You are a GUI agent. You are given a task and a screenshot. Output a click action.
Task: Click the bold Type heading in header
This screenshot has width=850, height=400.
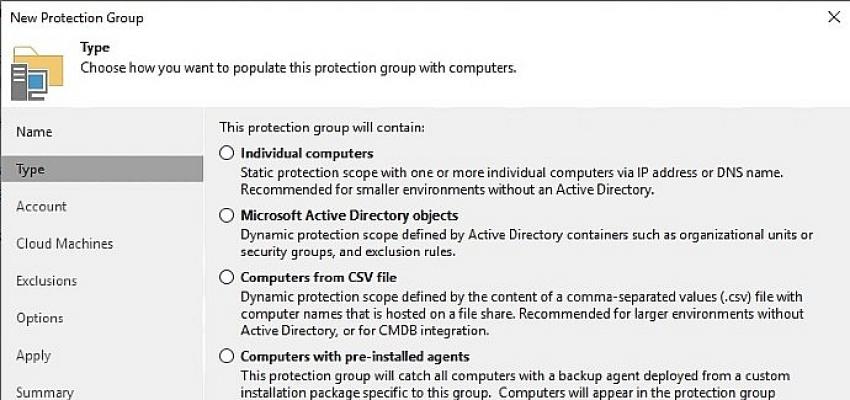[x=94, y=48]
